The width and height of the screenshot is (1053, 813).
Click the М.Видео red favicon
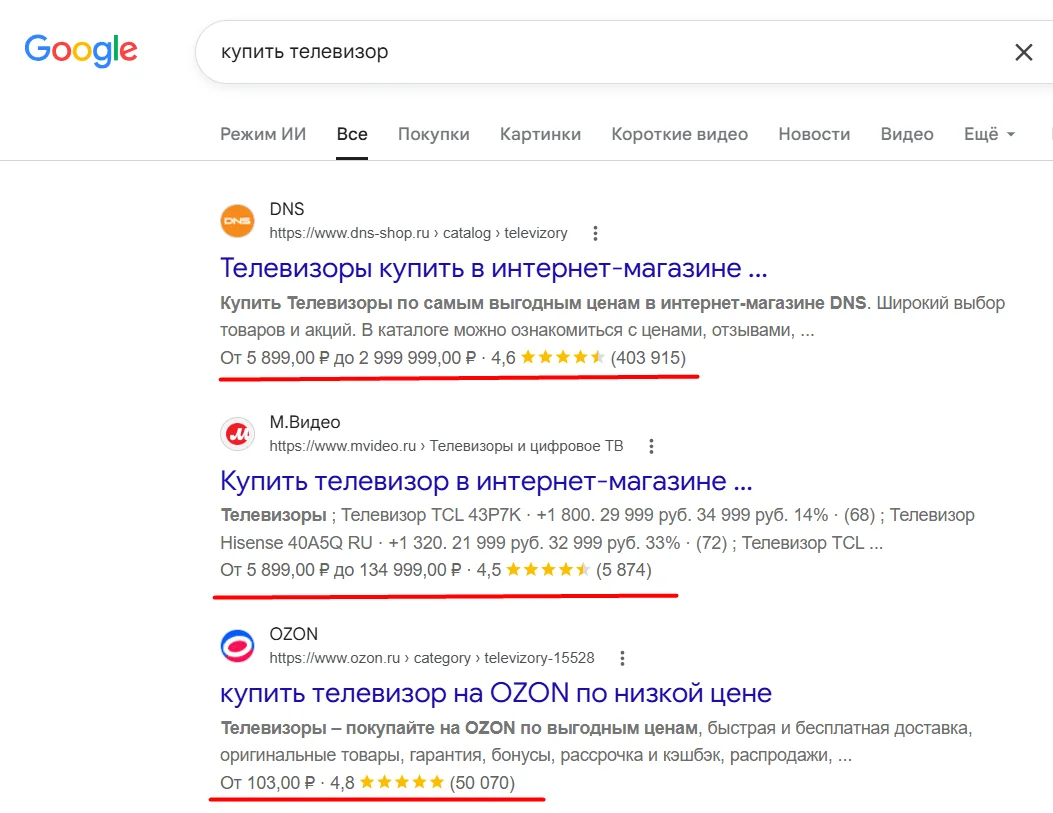click(x=238, y=434)
